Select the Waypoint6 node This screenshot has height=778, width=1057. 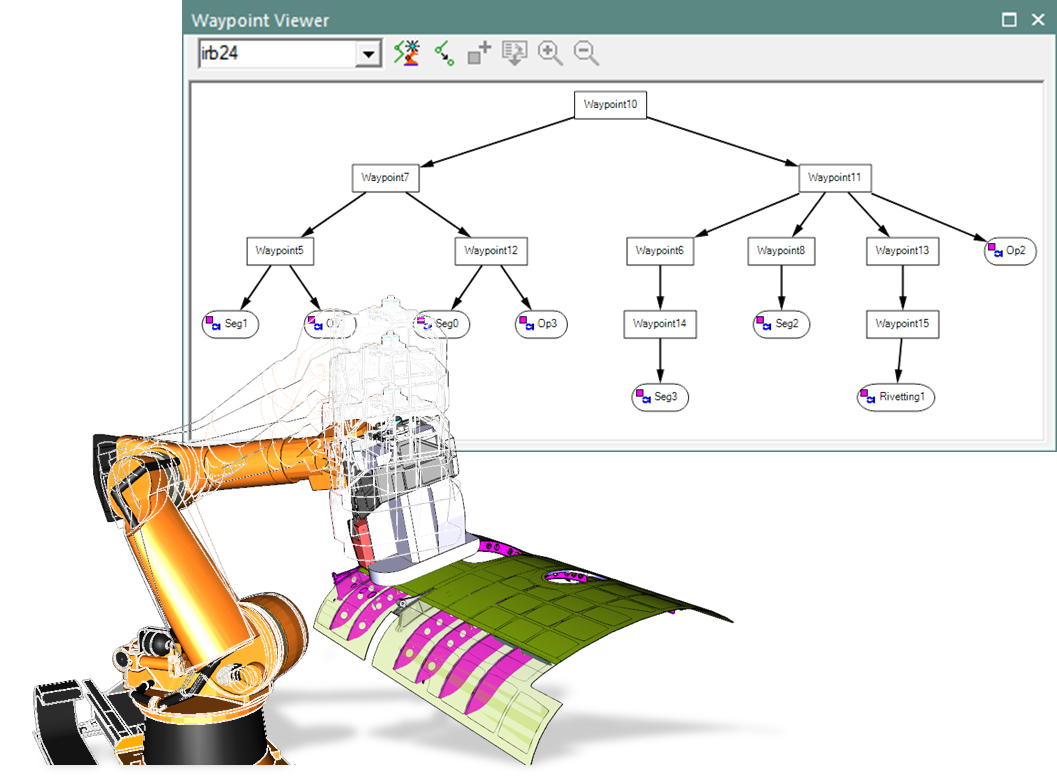click(660, 251)
